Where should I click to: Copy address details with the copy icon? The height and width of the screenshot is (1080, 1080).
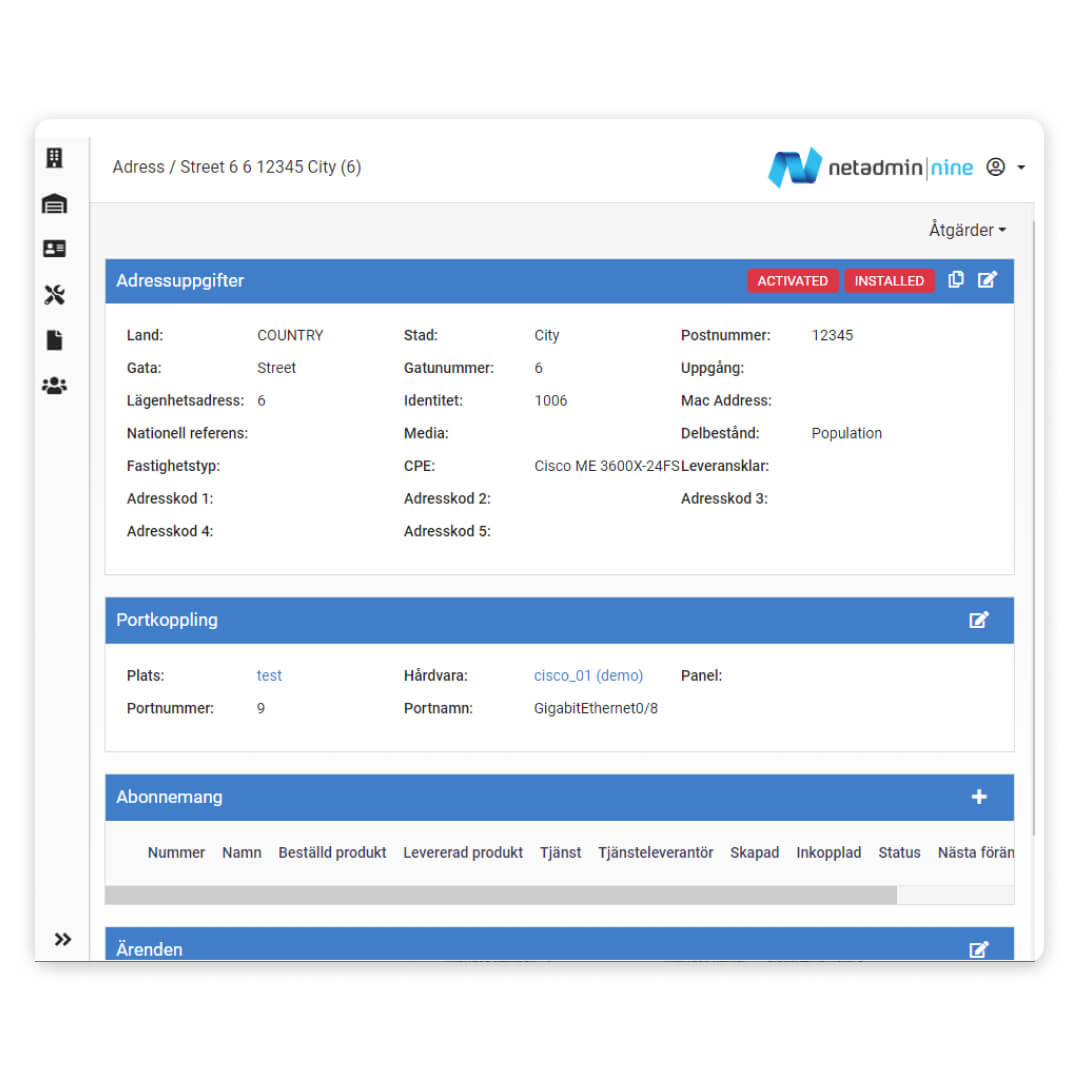(956, 280)
